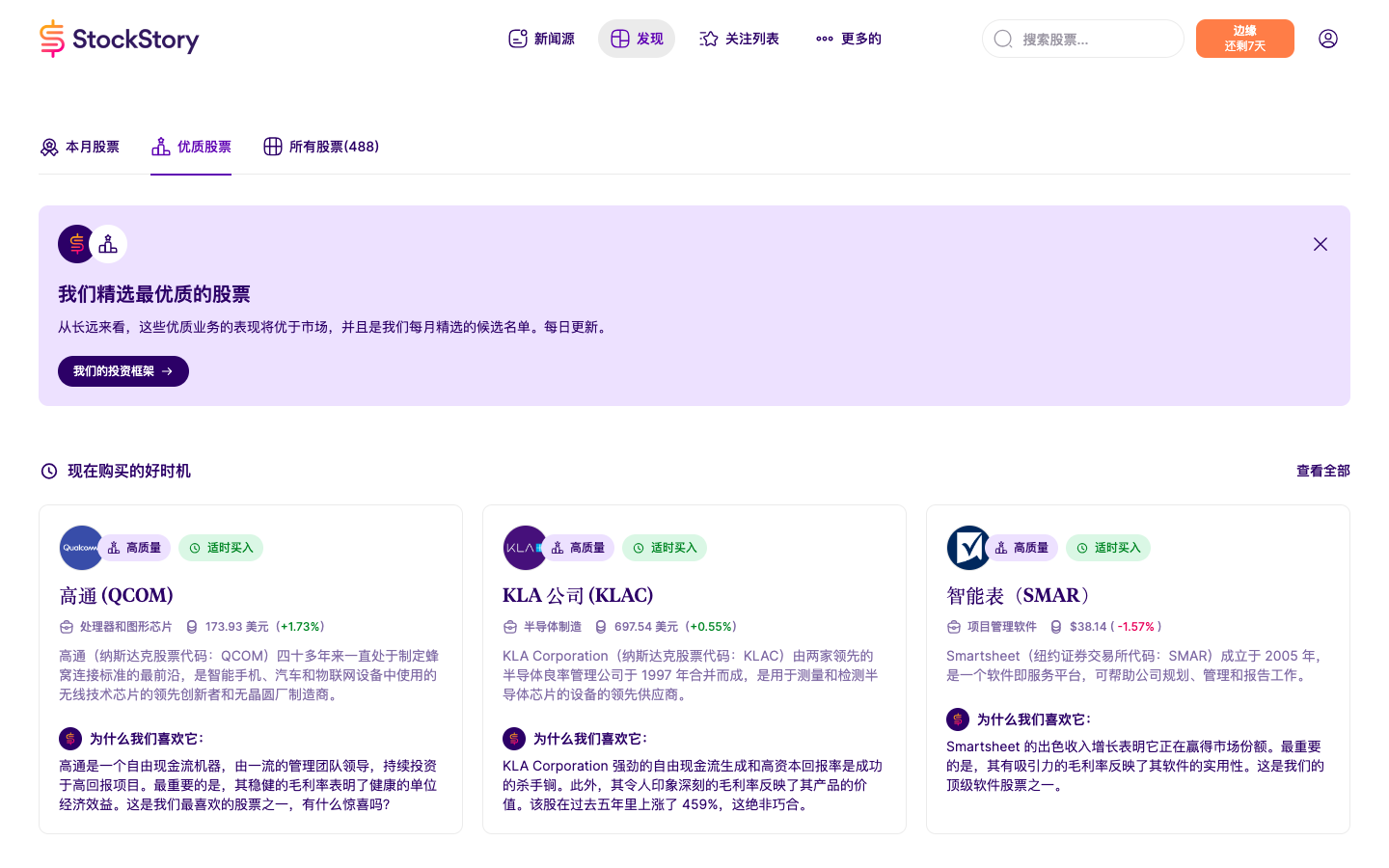Open the 所有股票(488) tab
Screen dimensions: 1389x868
point(321,147)
